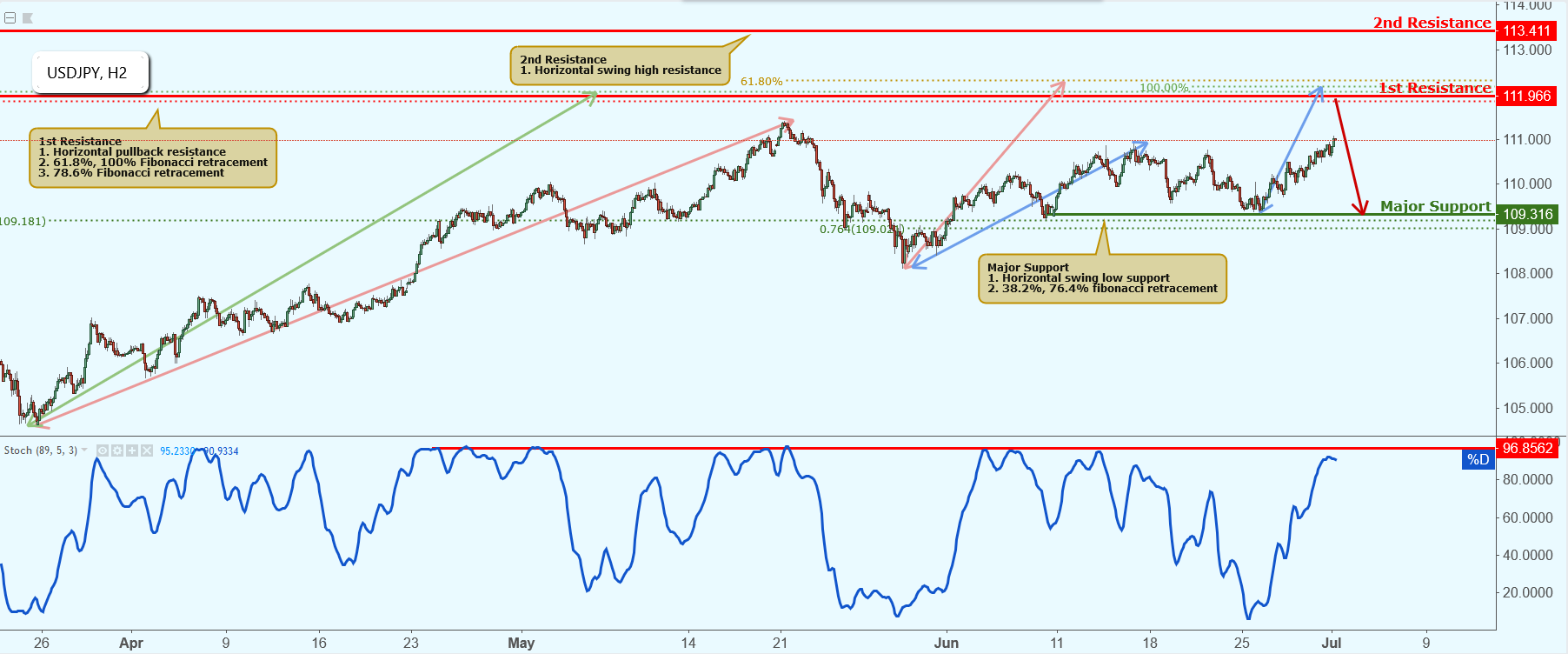Click the 100.00% Fibonacci label
Viewport: 1568px width, 654px height.
click(x=1164, y=88)
